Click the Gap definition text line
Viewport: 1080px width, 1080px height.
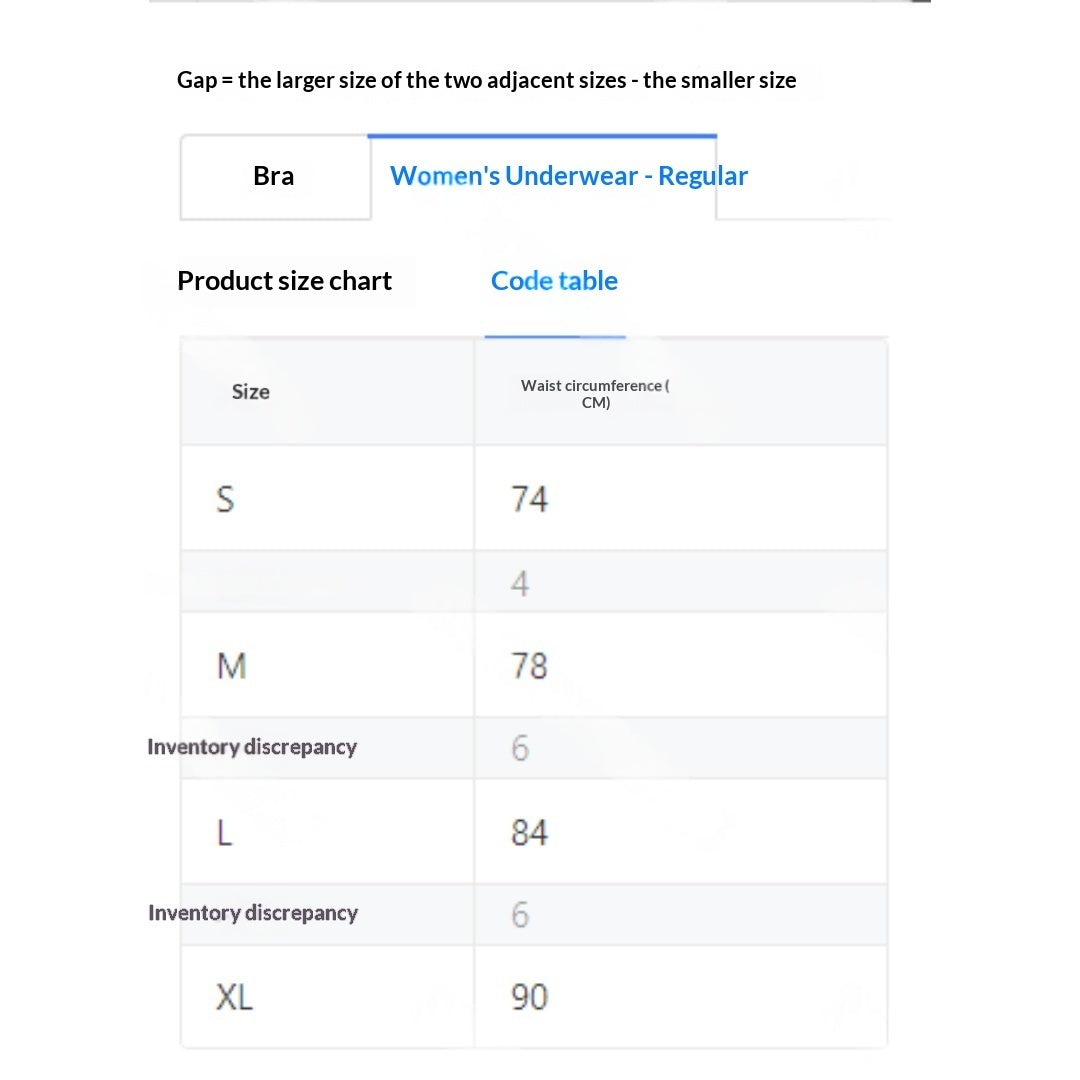click(486, 81)
